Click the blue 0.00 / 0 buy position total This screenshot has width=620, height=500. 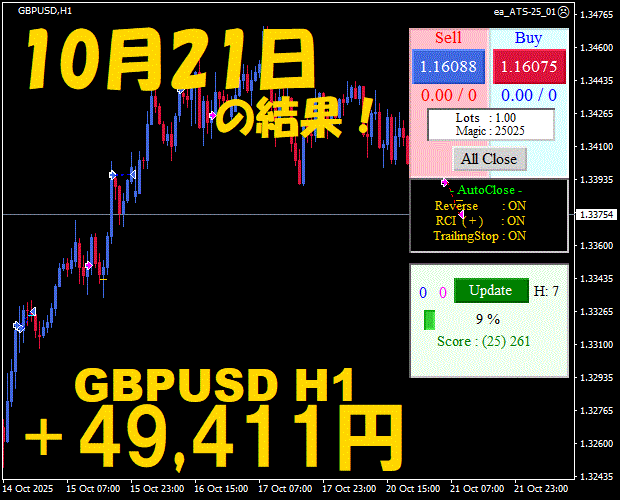pos(529,96)
